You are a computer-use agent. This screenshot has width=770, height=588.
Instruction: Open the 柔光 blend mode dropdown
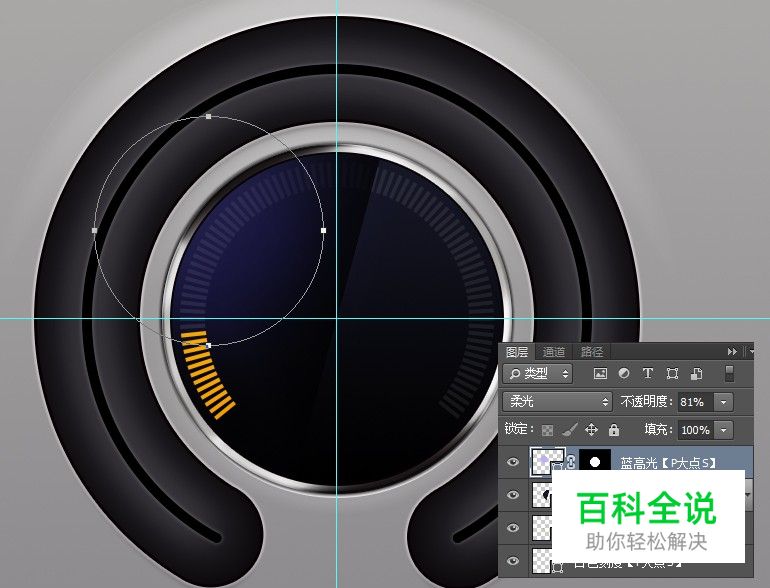pos(557,402)
